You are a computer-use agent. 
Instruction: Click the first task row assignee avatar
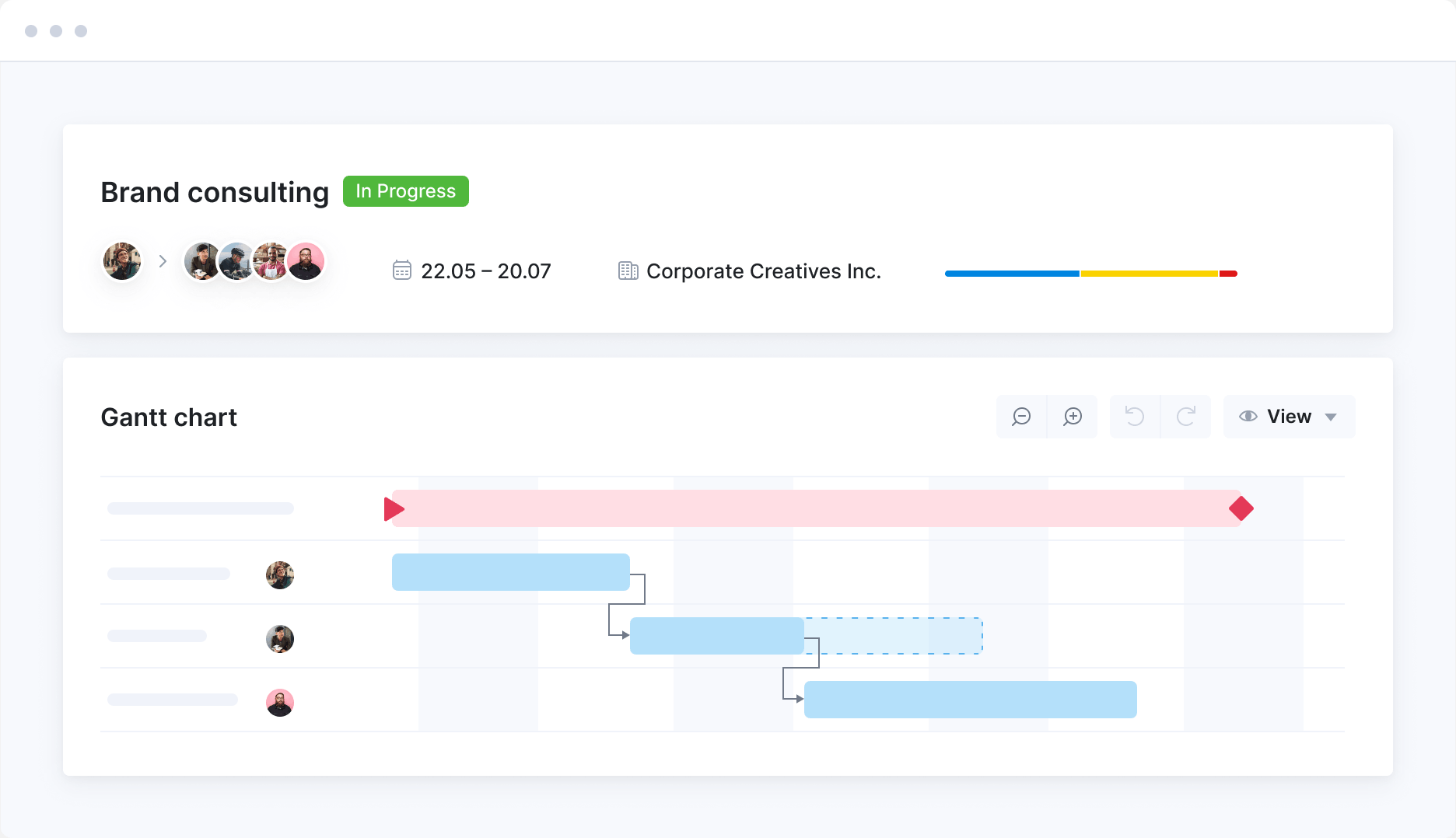pos(280,575)
